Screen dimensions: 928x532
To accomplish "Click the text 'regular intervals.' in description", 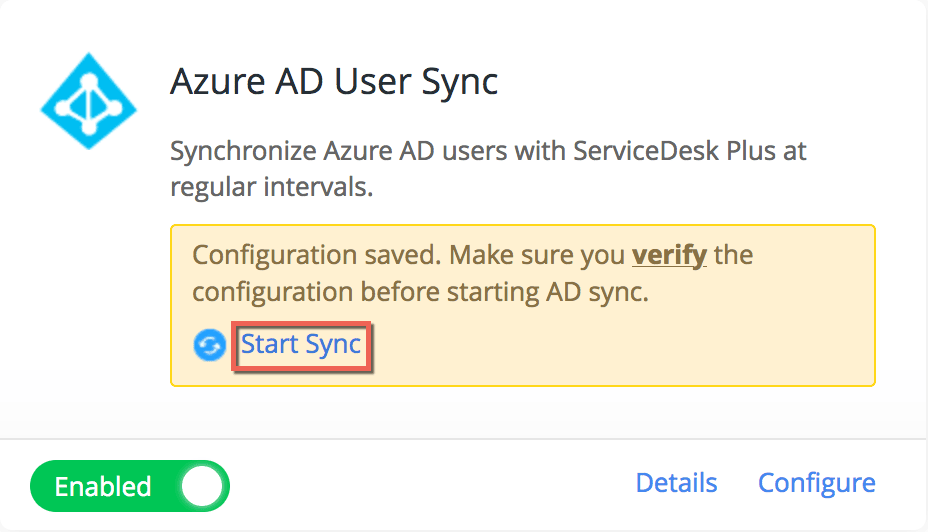I will (271, 187).
